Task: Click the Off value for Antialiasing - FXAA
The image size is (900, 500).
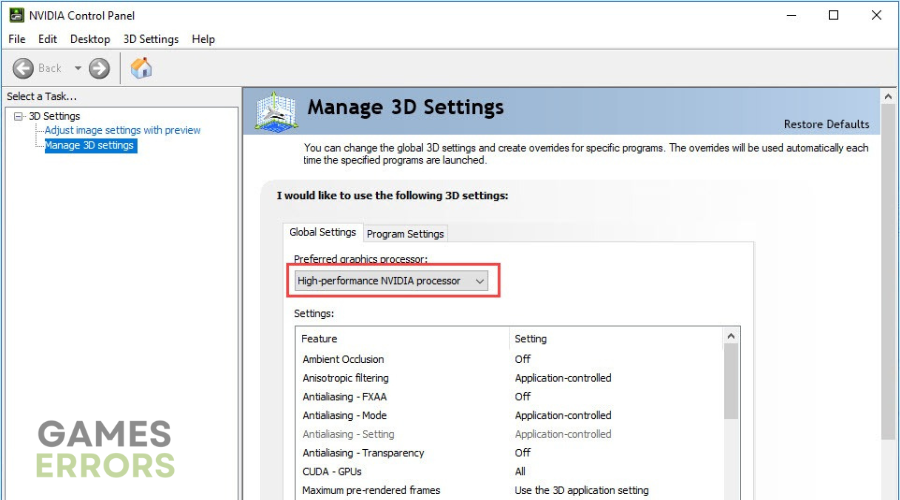Action: point(522,397)
